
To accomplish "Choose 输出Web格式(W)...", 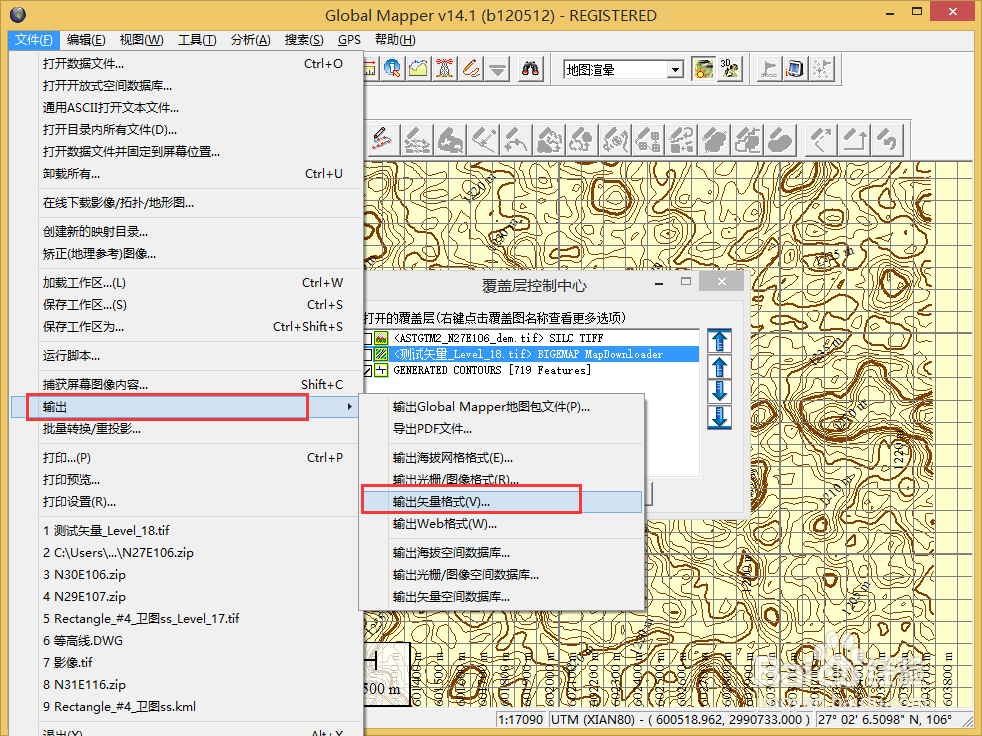I will coord(502,524).
